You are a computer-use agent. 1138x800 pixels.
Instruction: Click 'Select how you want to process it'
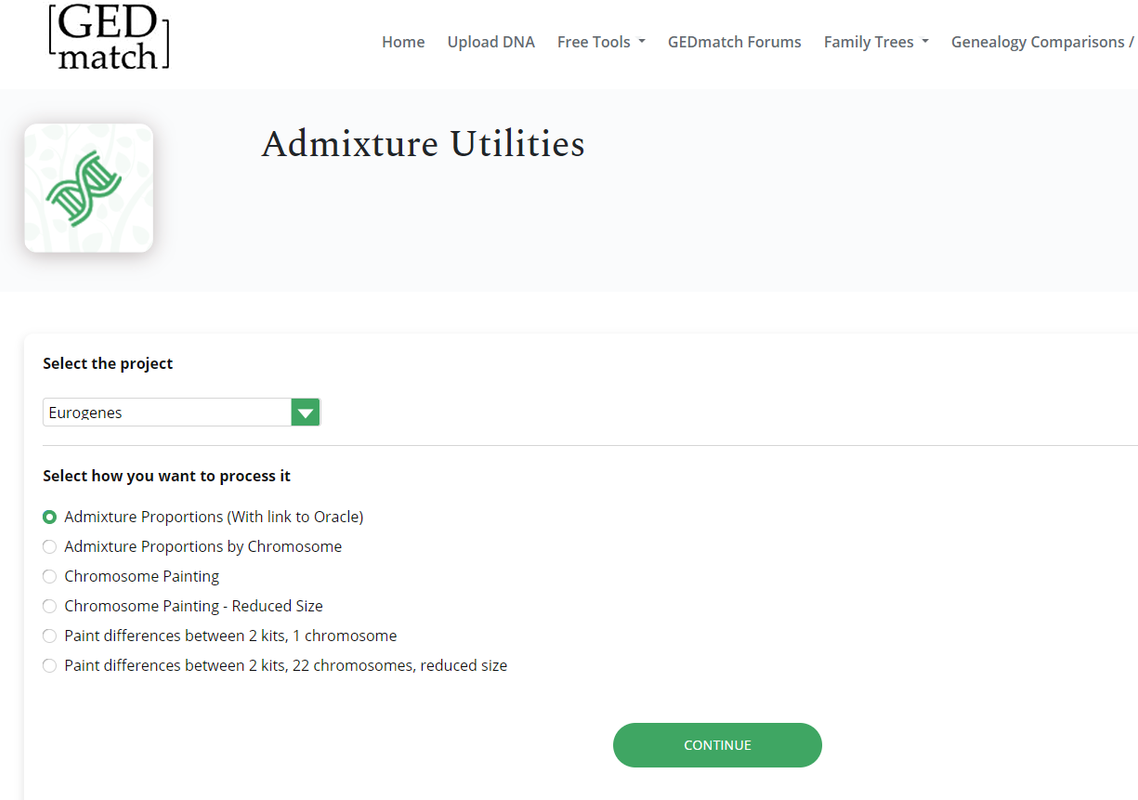pyautogui.click(x=166, y=475)
